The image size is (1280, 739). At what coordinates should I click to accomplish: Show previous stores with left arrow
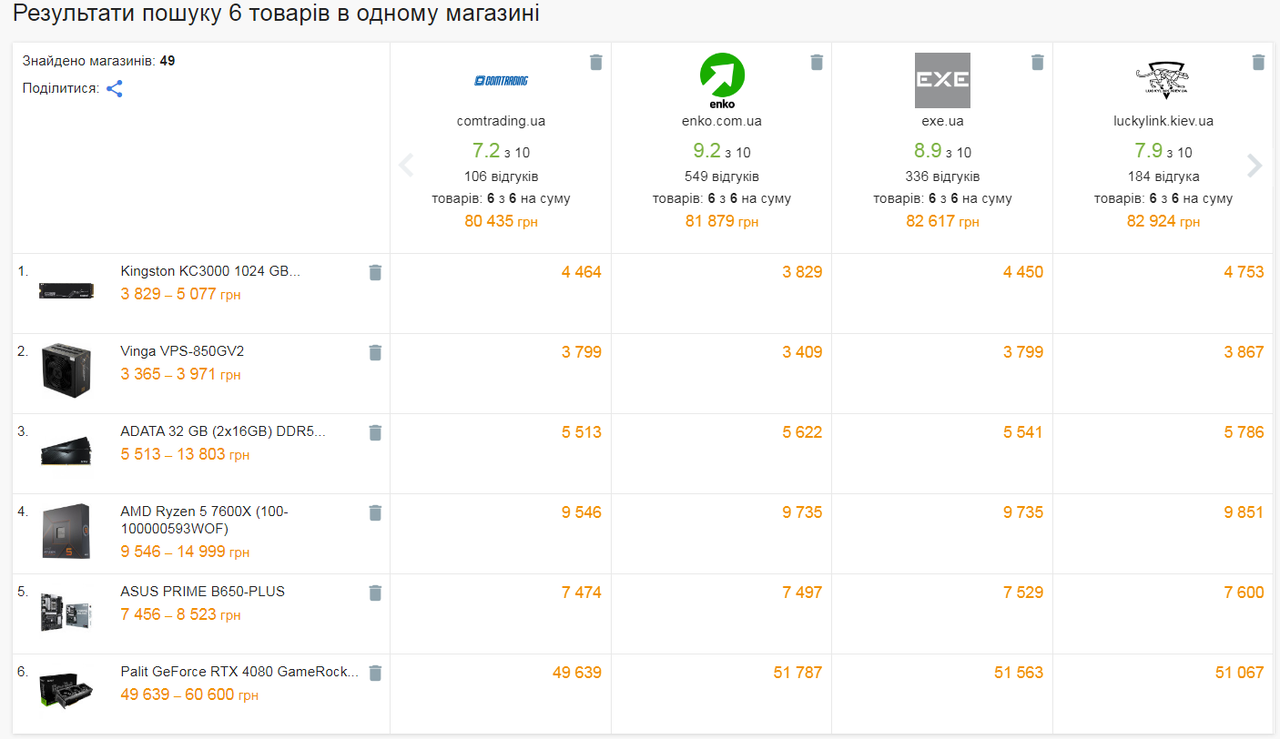(406, 165)
